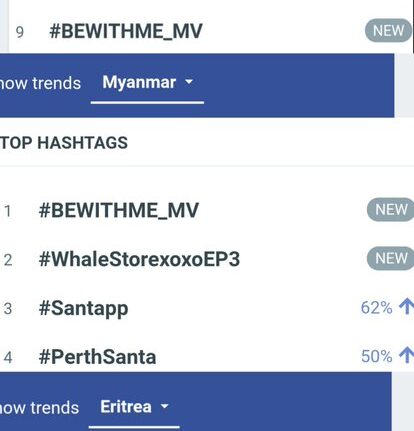Image resolution: width=414 pixels, height=431 pixels.
Task: Open the #BEWITHME_MV hashtag ranked 1
Action: (x=119, y=211)
